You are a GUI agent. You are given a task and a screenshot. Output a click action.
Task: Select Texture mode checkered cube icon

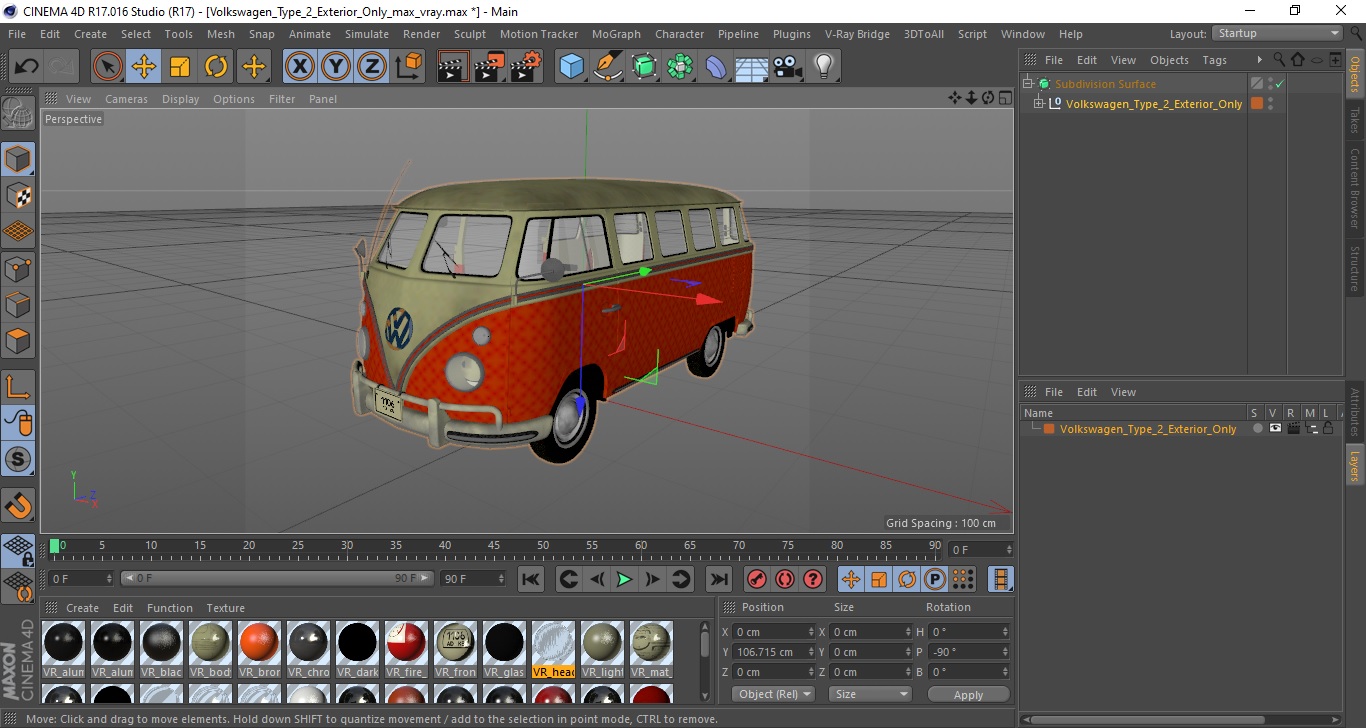[18, 196]
